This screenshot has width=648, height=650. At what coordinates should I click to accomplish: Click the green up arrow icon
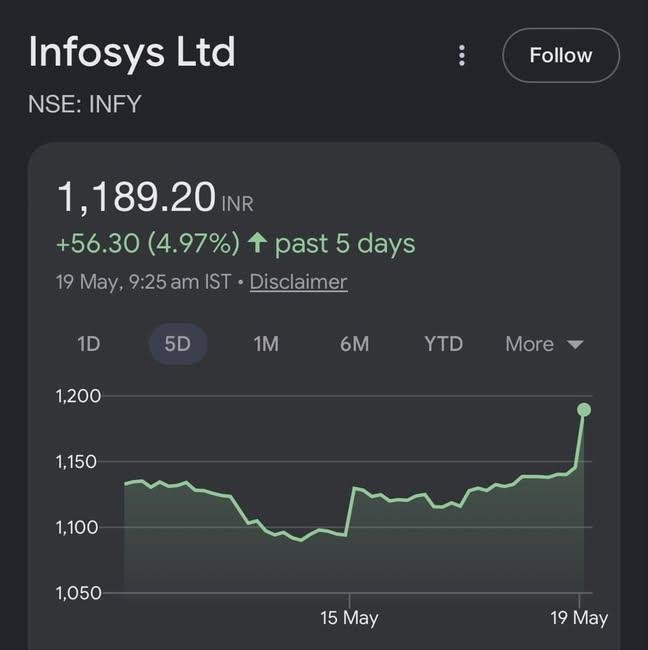257,243
